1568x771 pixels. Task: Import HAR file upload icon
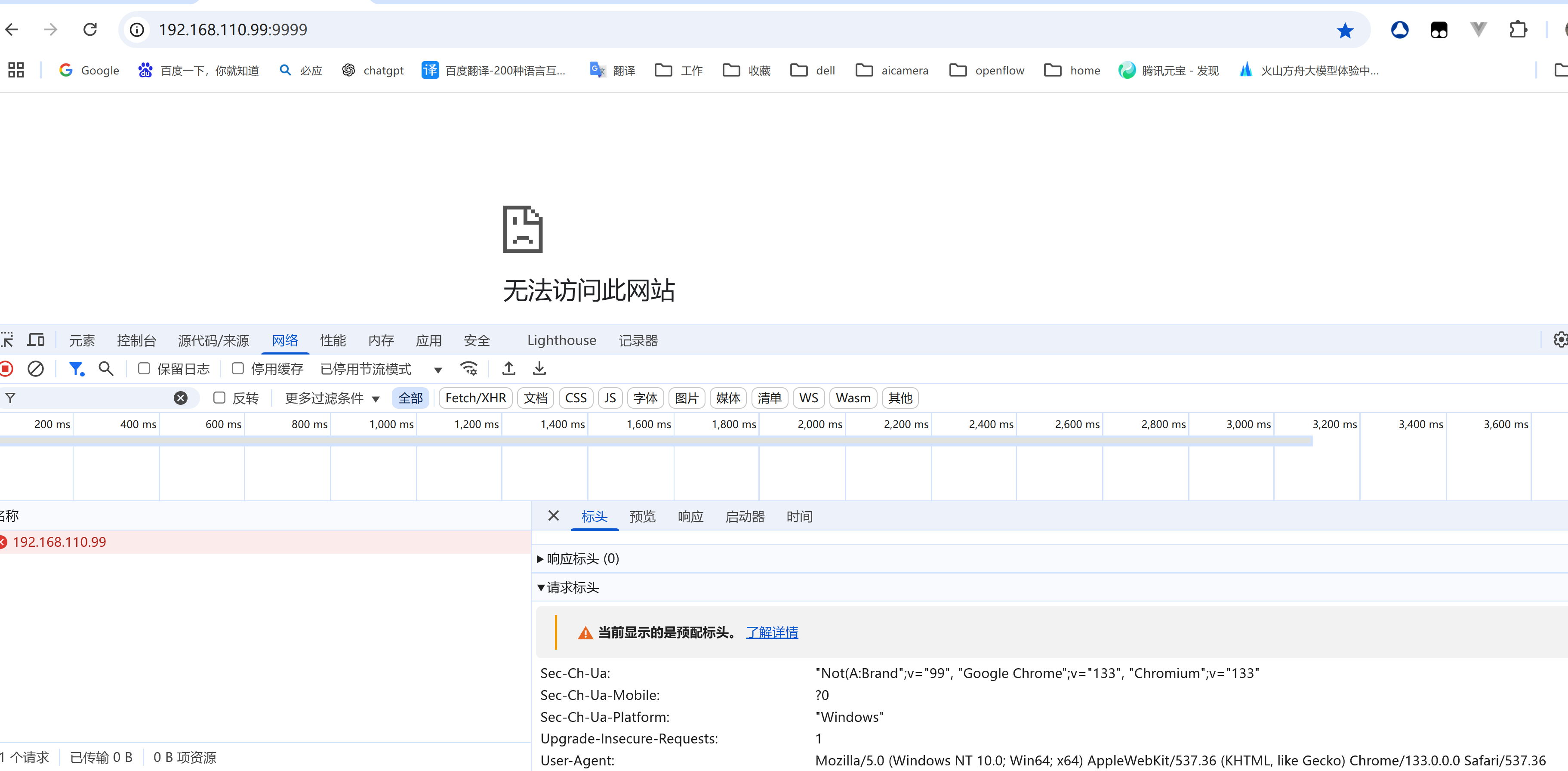tap(509, 368)
